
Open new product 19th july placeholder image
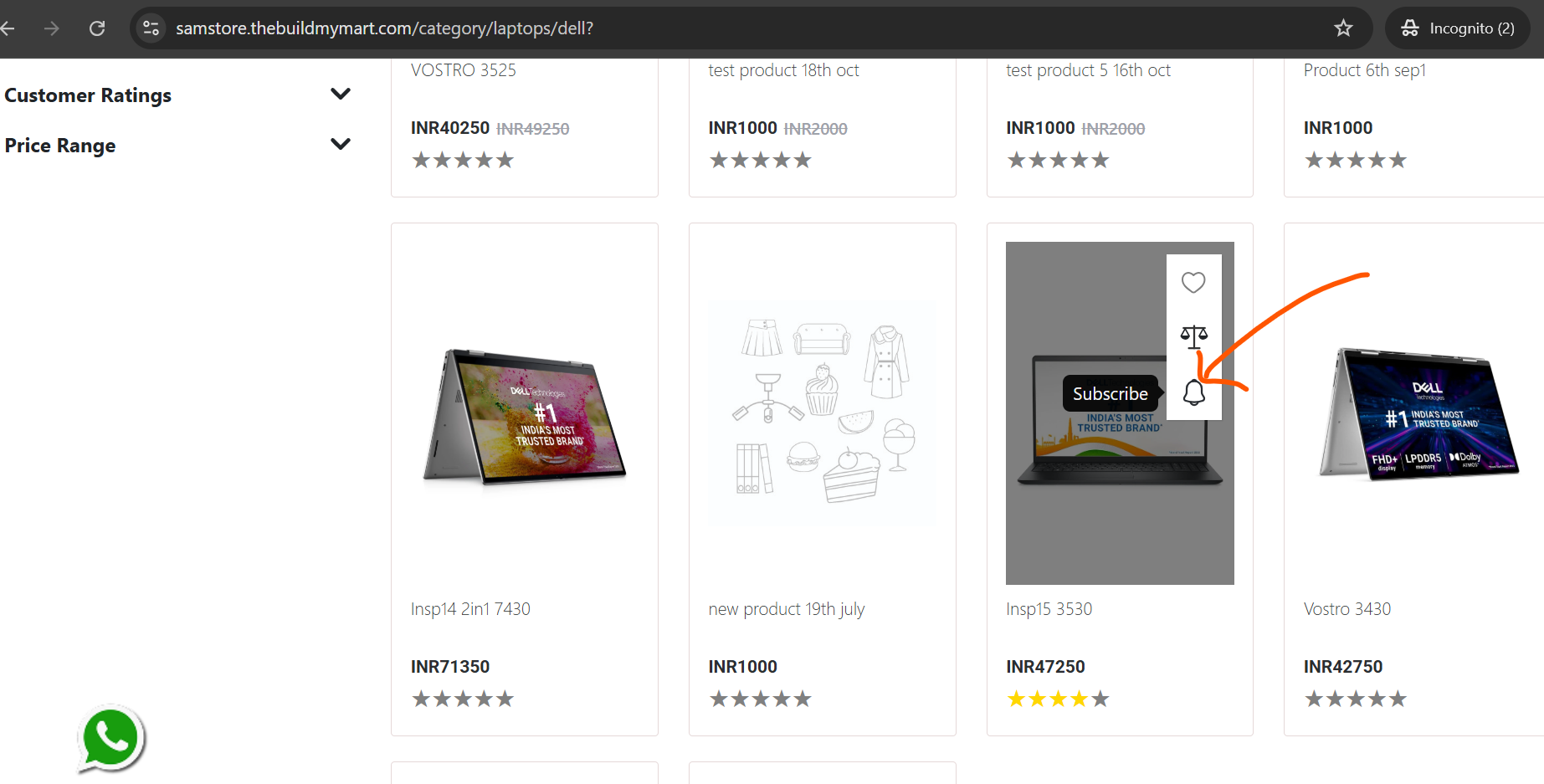click(823, 414)
